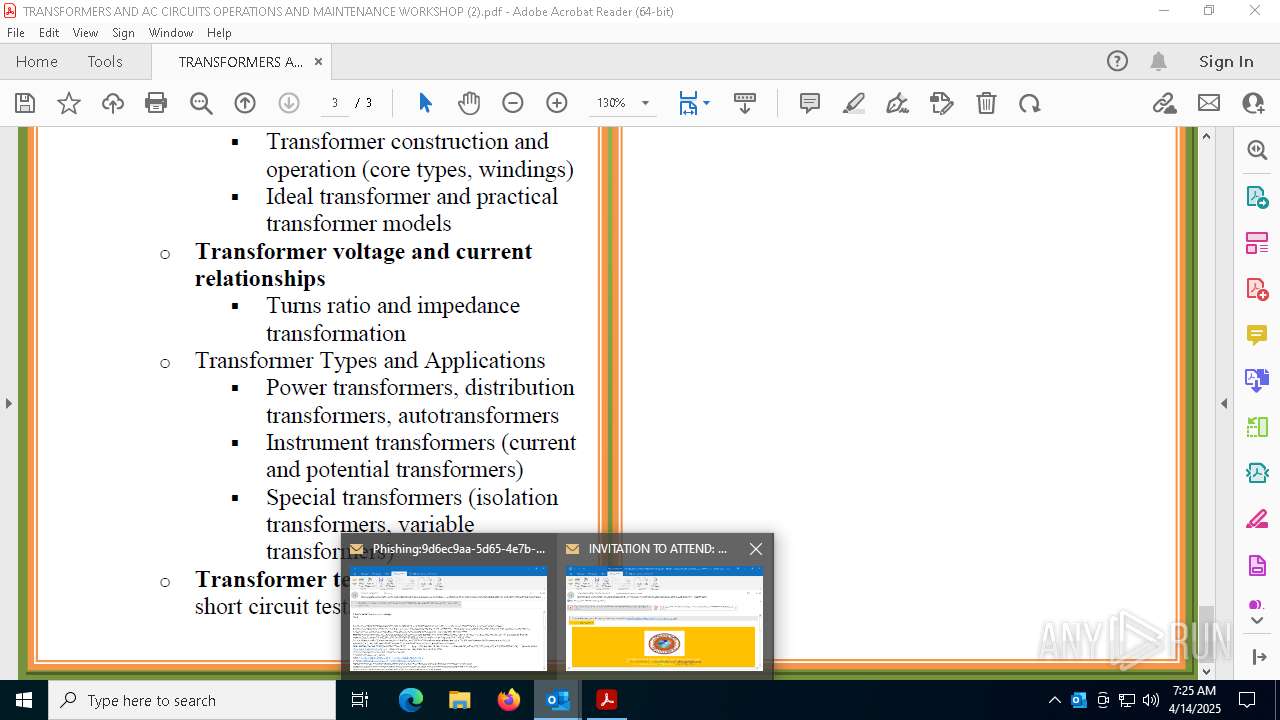Send file by email envelope icon
The width and height of the screenshot is (1280, 720).
(x=1209, y=103)
